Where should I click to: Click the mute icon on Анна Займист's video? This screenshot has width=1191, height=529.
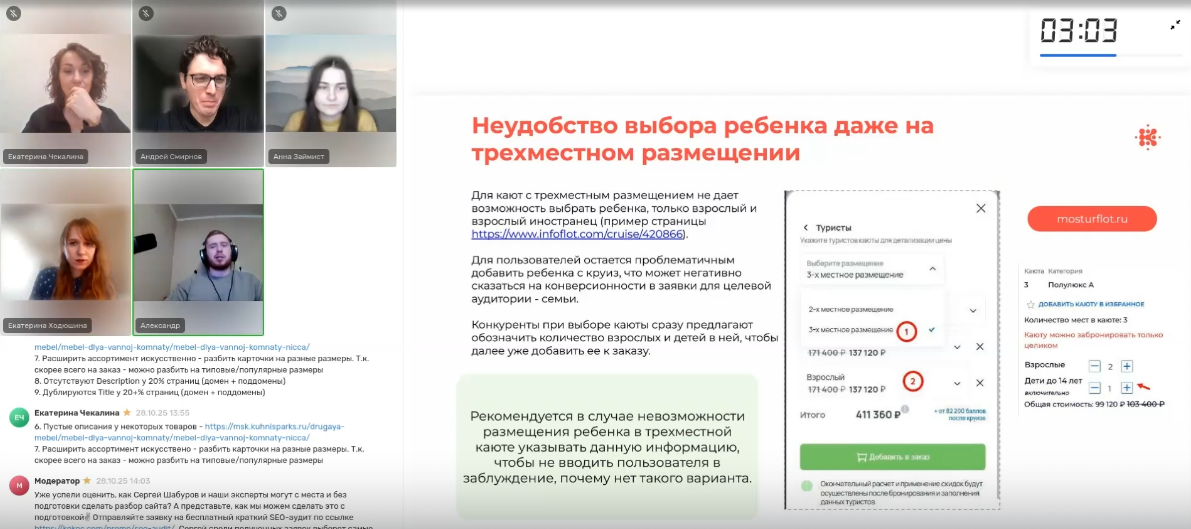click(280, 13)
